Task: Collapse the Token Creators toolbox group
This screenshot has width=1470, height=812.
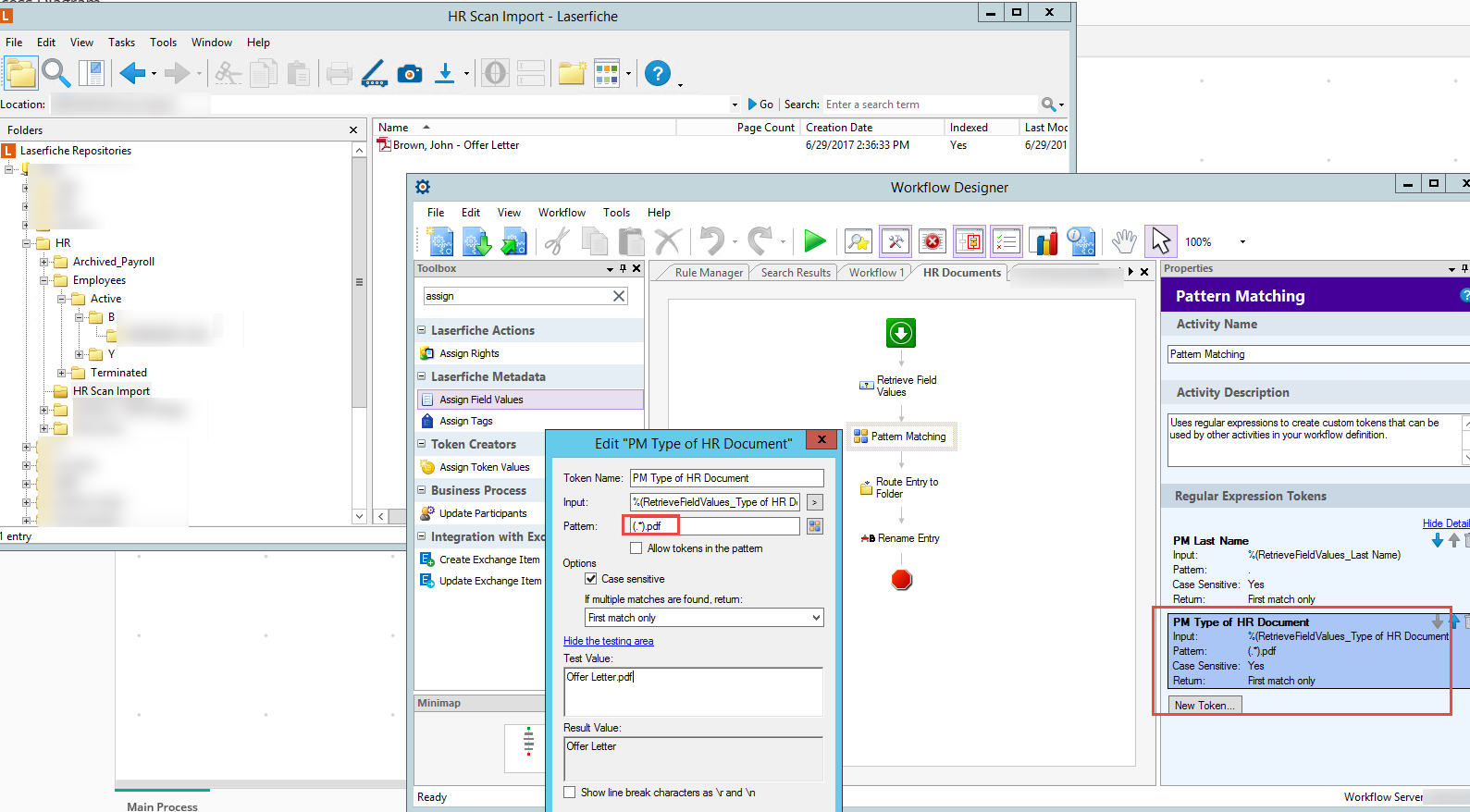Action: (422, 444)
